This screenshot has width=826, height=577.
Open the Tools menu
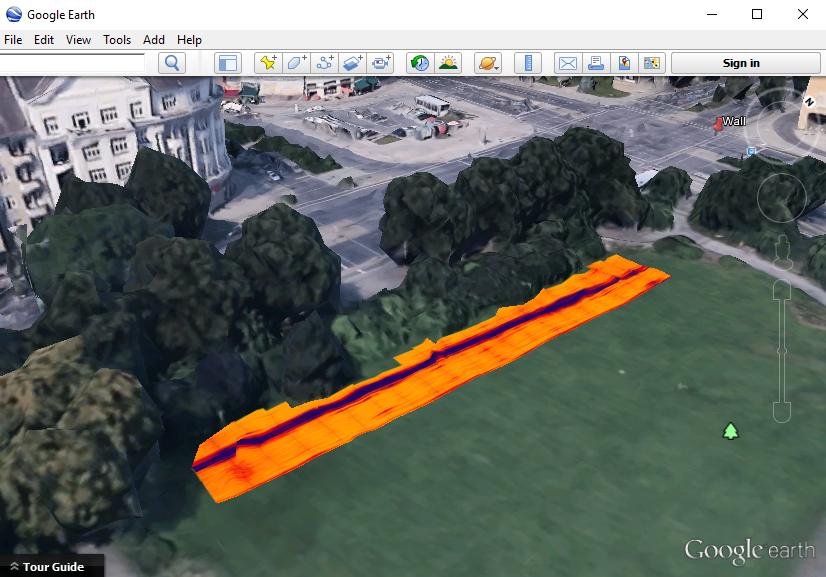coord(116,40)
